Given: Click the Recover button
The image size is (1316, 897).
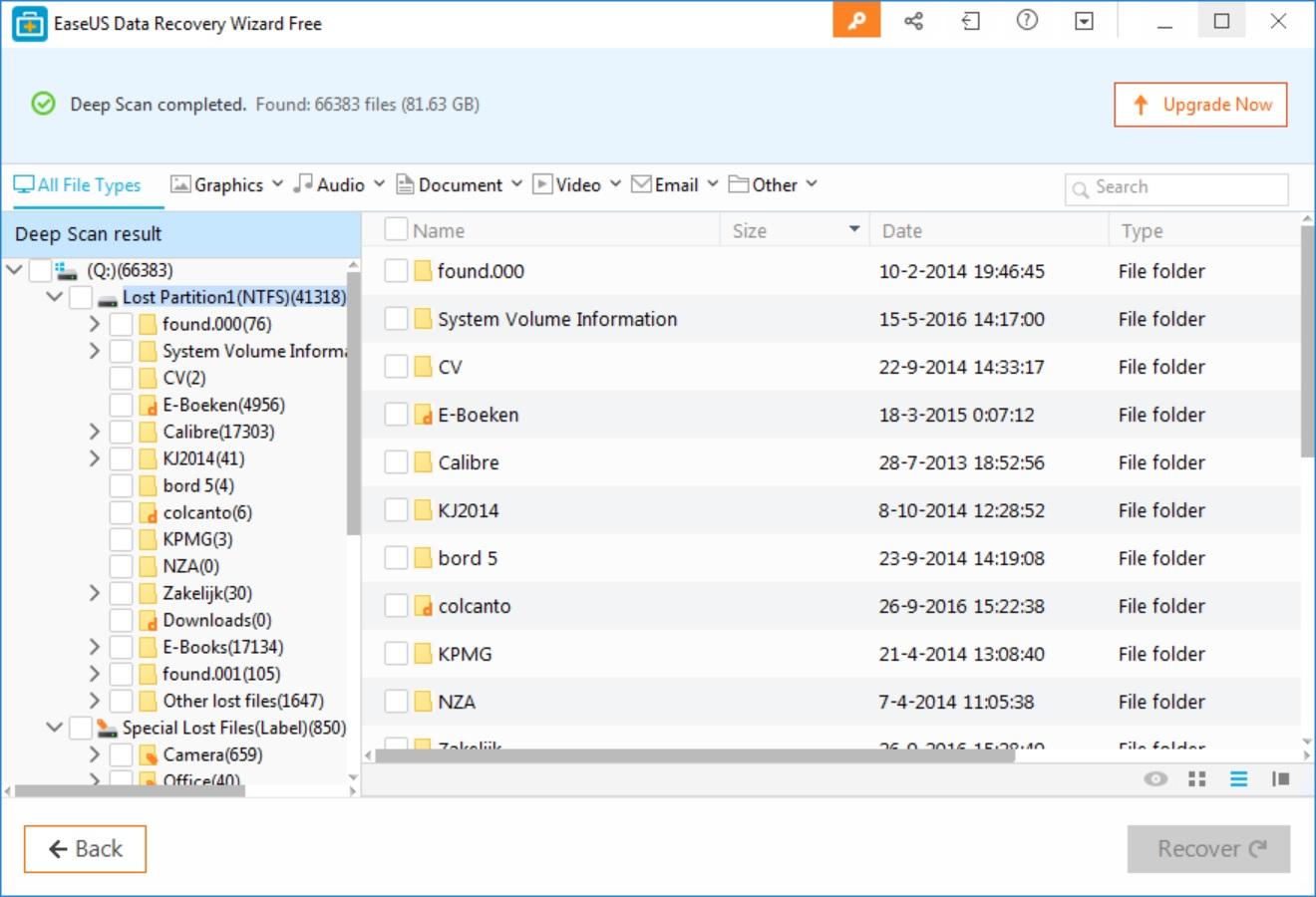Looking at the screenshot, I should pyautogui.click(x=1208, y=848).
